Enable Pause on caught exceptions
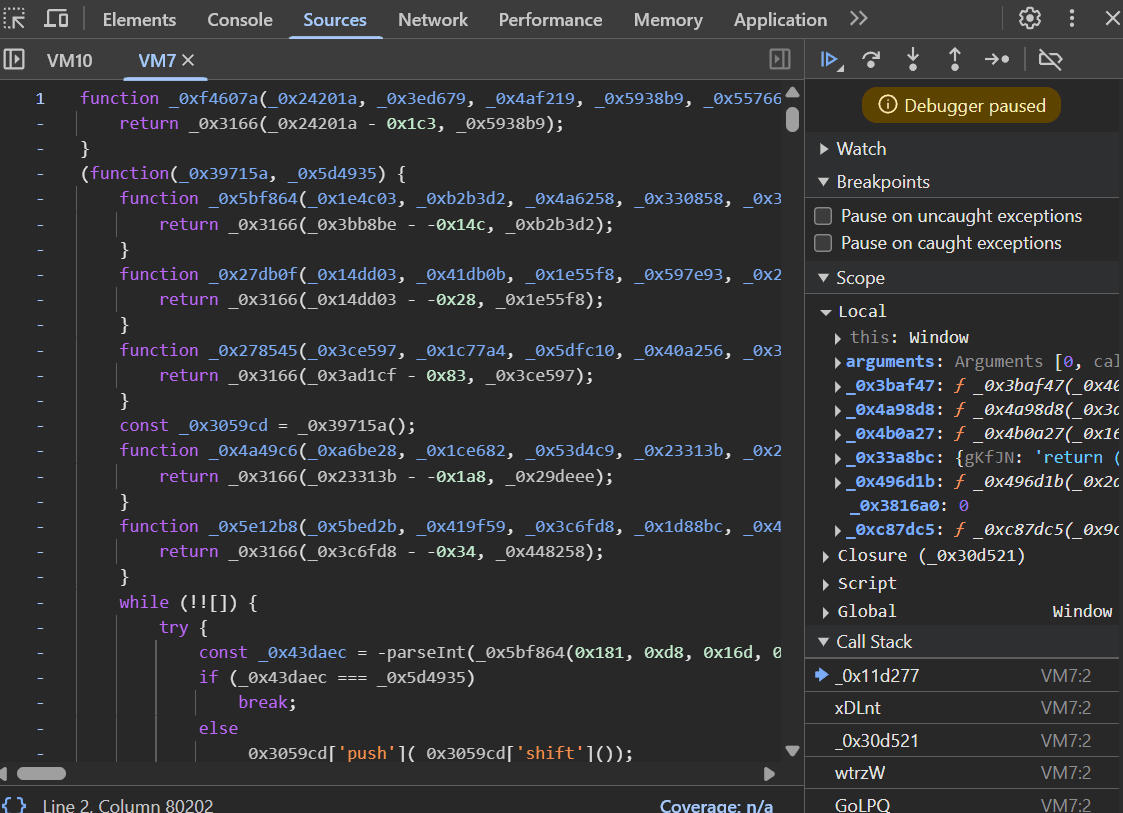The image size is (1123, 813). pos(823,243)
